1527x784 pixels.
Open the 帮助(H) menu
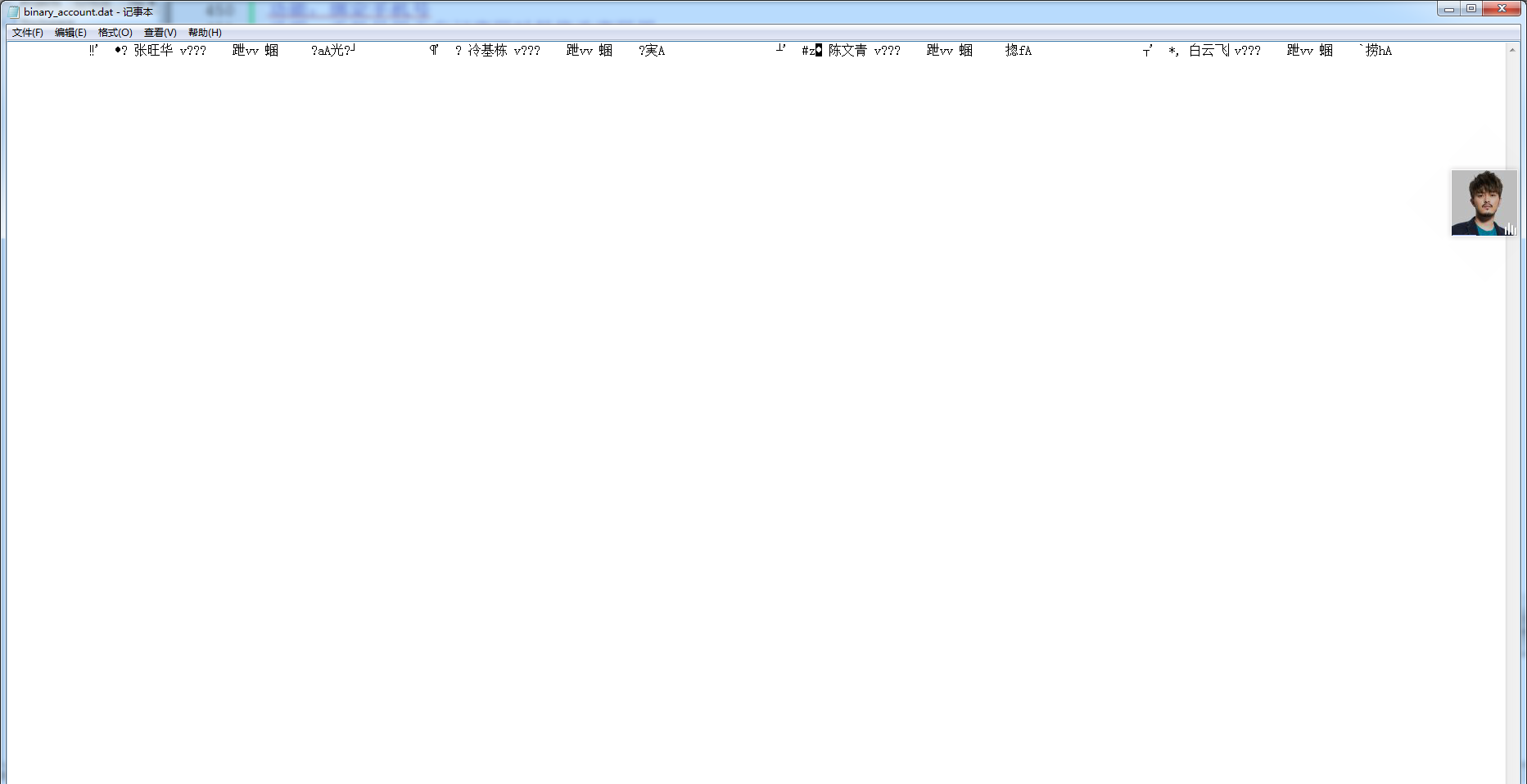[205, 33]
